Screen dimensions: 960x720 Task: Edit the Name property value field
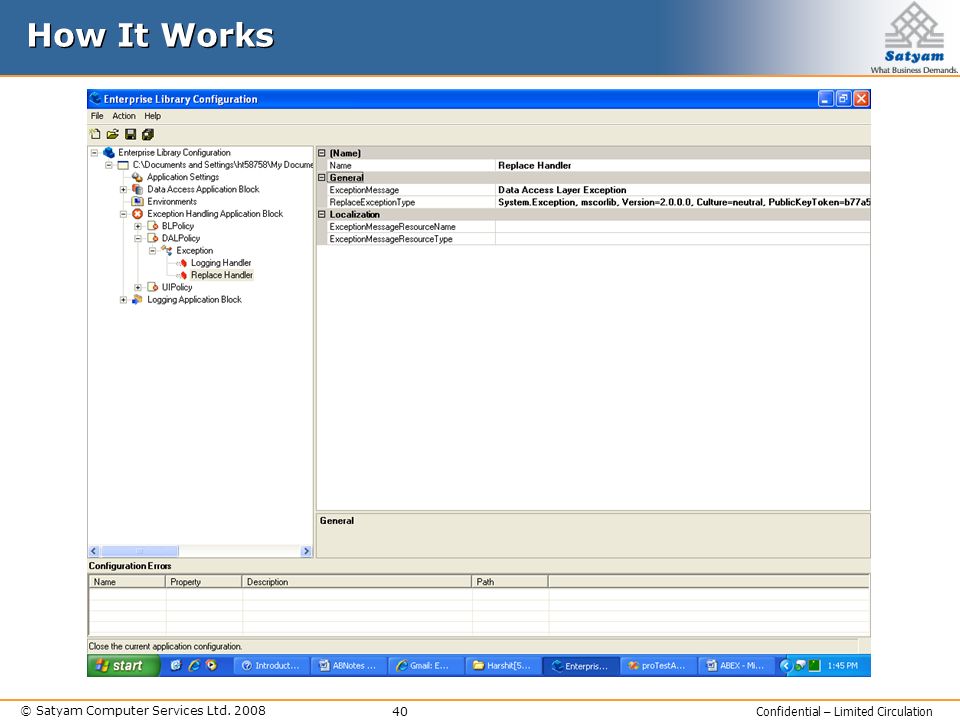(683, 165)
